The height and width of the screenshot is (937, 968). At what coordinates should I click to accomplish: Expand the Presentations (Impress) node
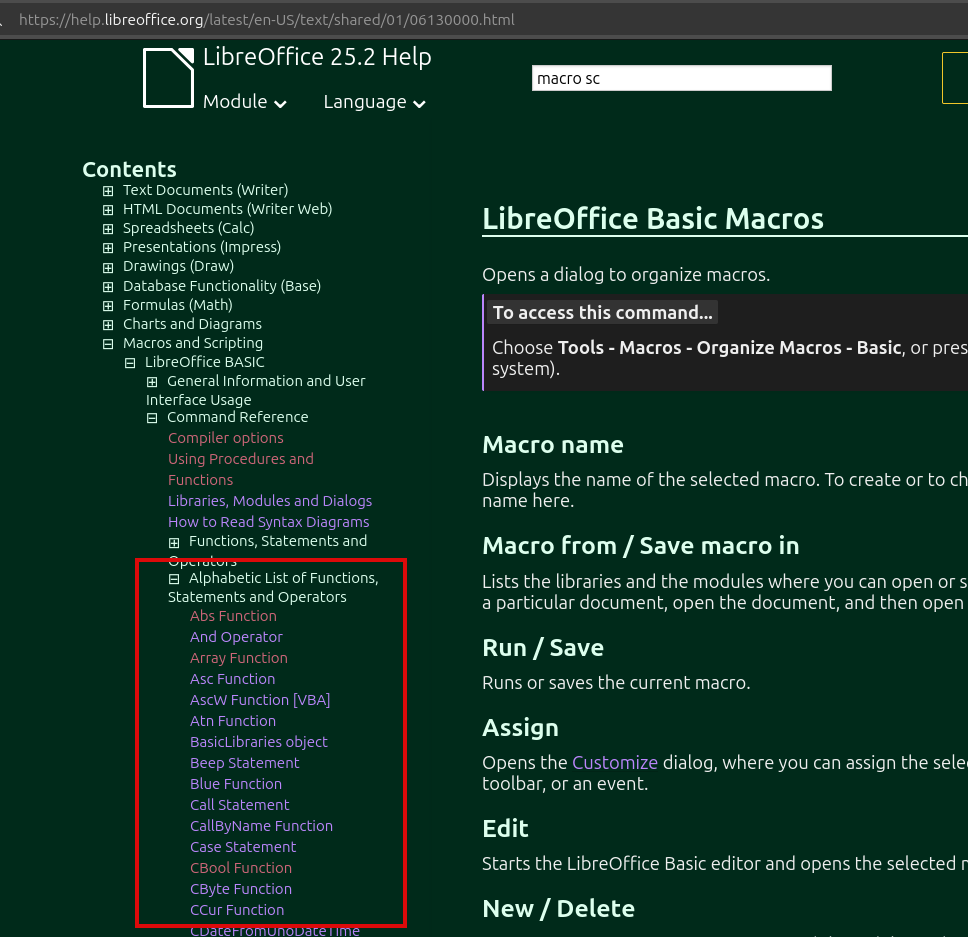pyautogui.click(x=108, y=248)
